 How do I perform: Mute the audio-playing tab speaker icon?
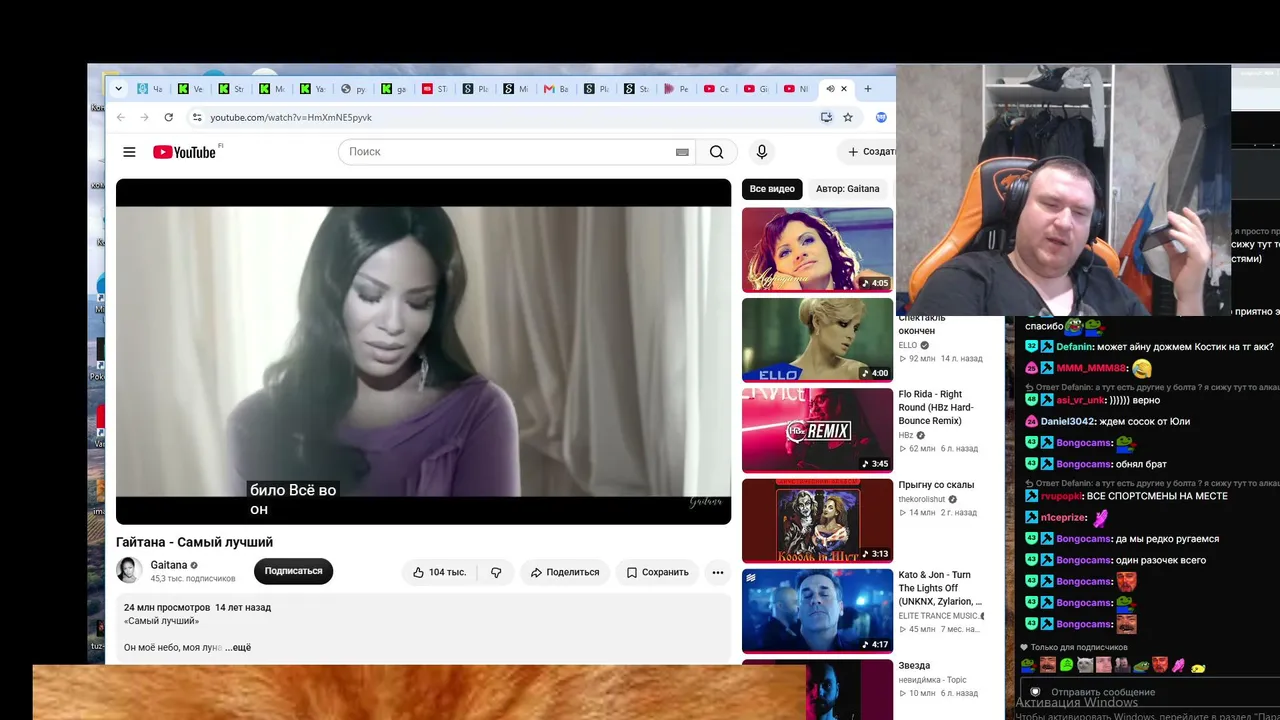(x=830, y=89)
